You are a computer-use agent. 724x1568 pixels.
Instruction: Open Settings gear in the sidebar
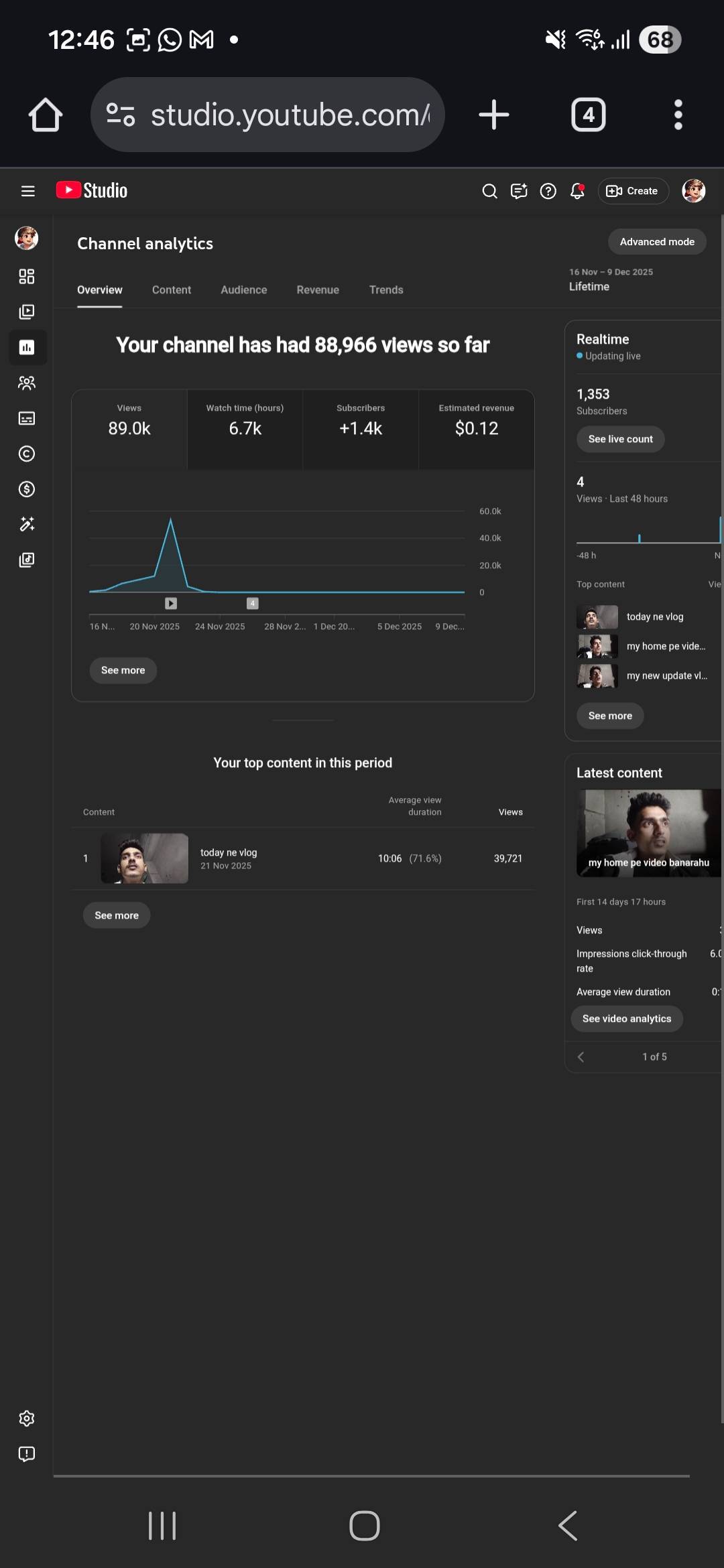click(x=27, y=1419)
